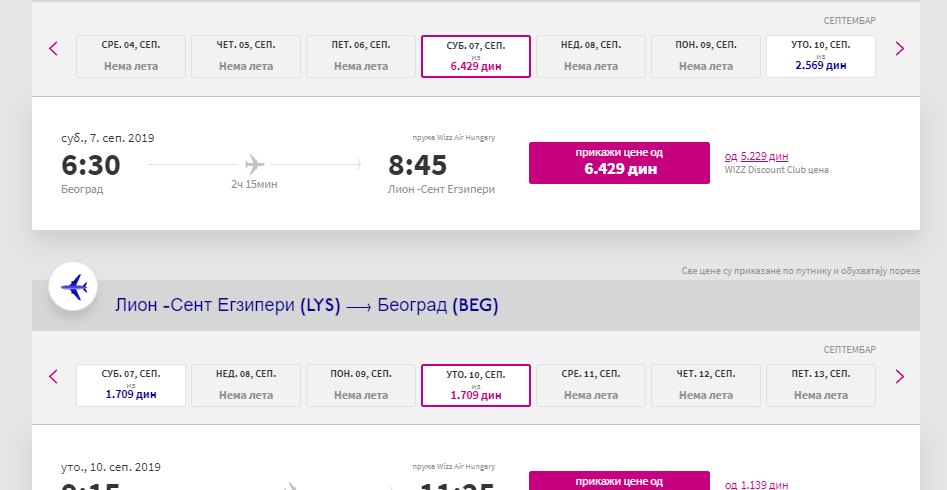
Task: Choose outbound Monday 09 Sep date cell
Action: tap(706, 57)
